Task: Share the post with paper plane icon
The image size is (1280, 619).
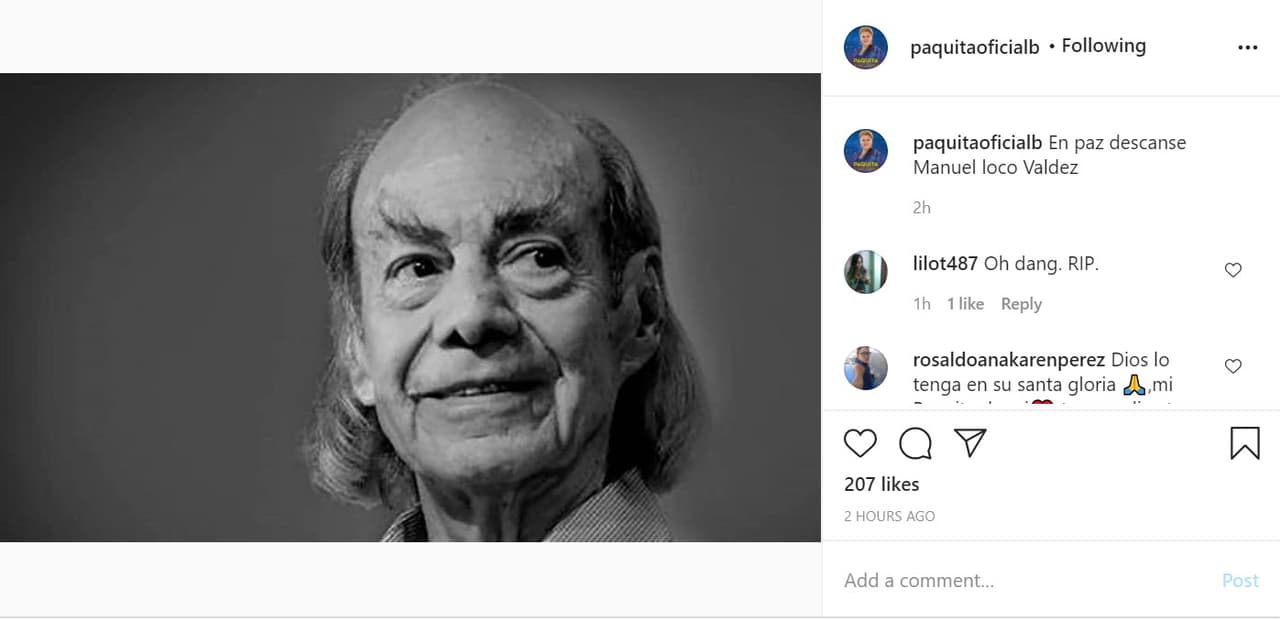Action: coord(970,443)
